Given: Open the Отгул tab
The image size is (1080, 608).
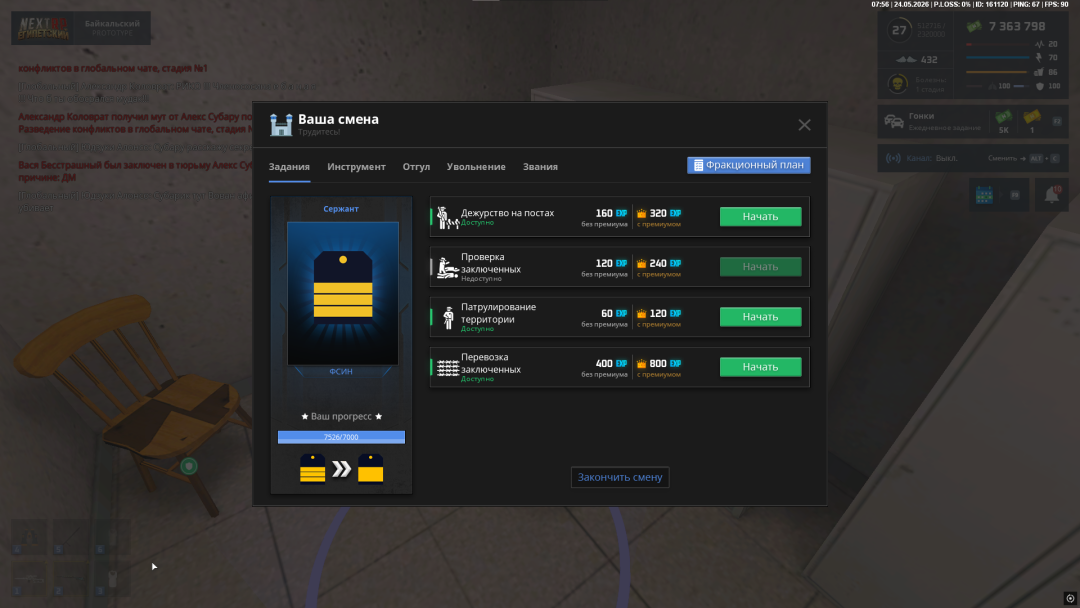Looking at the screenshot, I should (416, 167).
